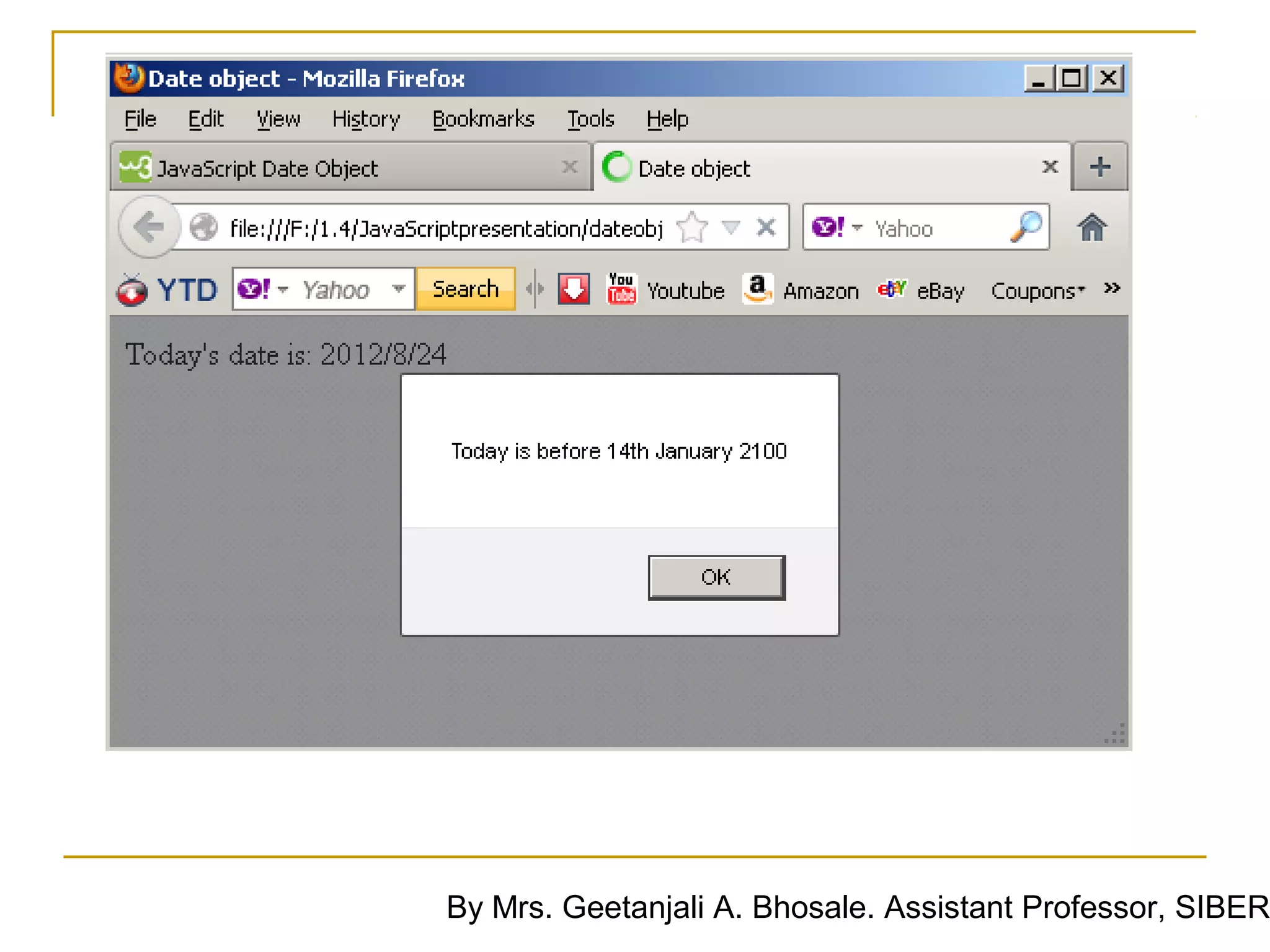Bookmark page with the star icon
The width and height of the screenshot is (1270, 952).
click(692, 227)
